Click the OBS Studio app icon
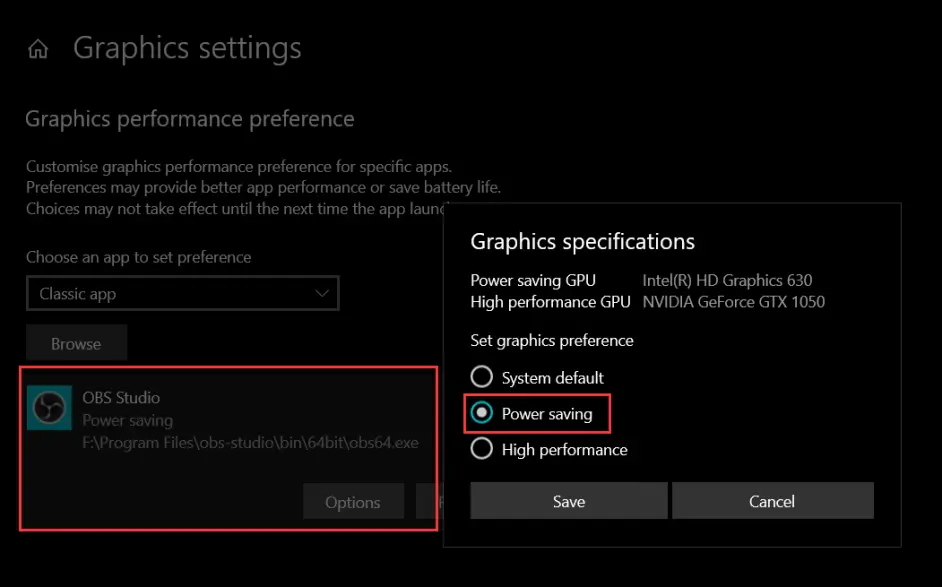 click(x=49, y=407)
